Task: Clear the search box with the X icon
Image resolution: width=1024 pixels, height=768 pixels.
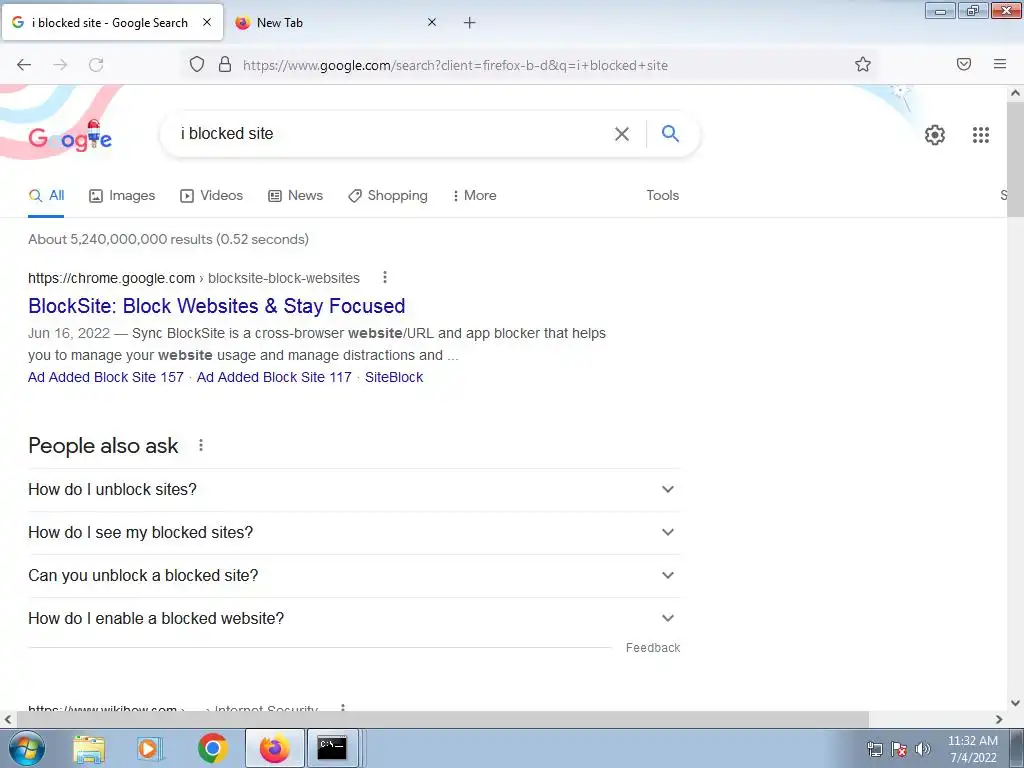Action: pos(622,134)
